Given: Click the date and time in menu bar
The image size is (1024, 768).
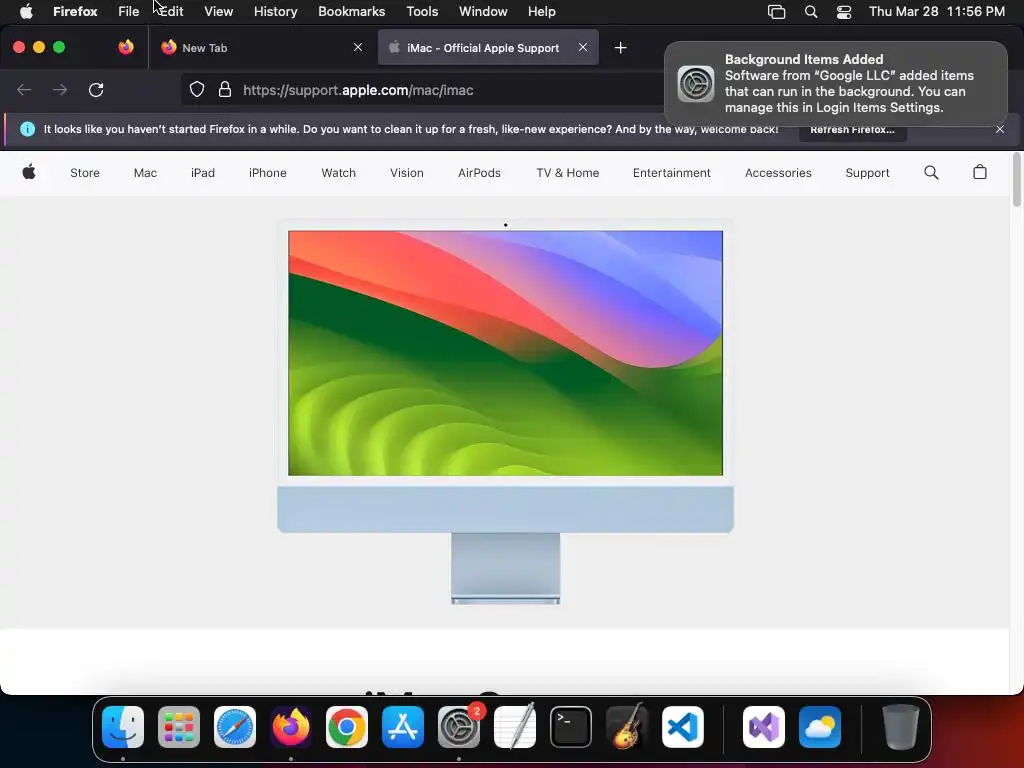Looking at the screenshot, I should [x=936, y=11].
